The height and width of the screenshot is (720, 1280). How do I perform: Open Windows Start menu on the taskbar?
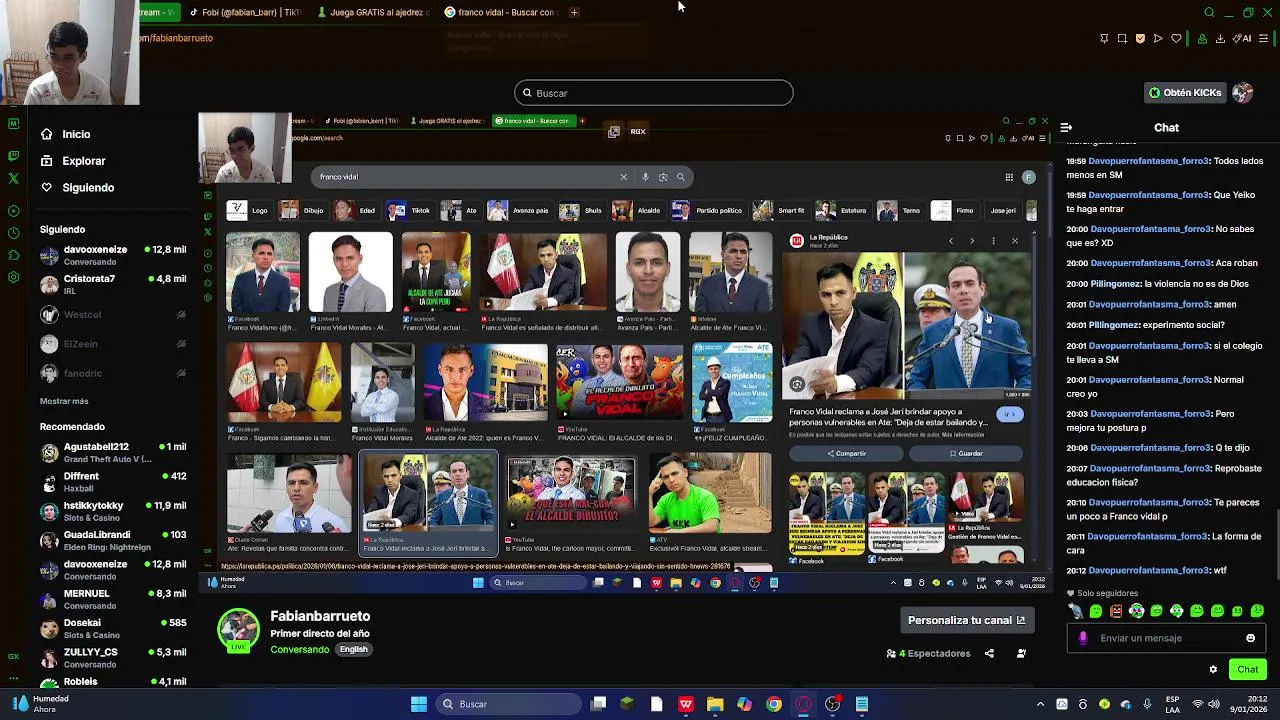click(419, 704)
